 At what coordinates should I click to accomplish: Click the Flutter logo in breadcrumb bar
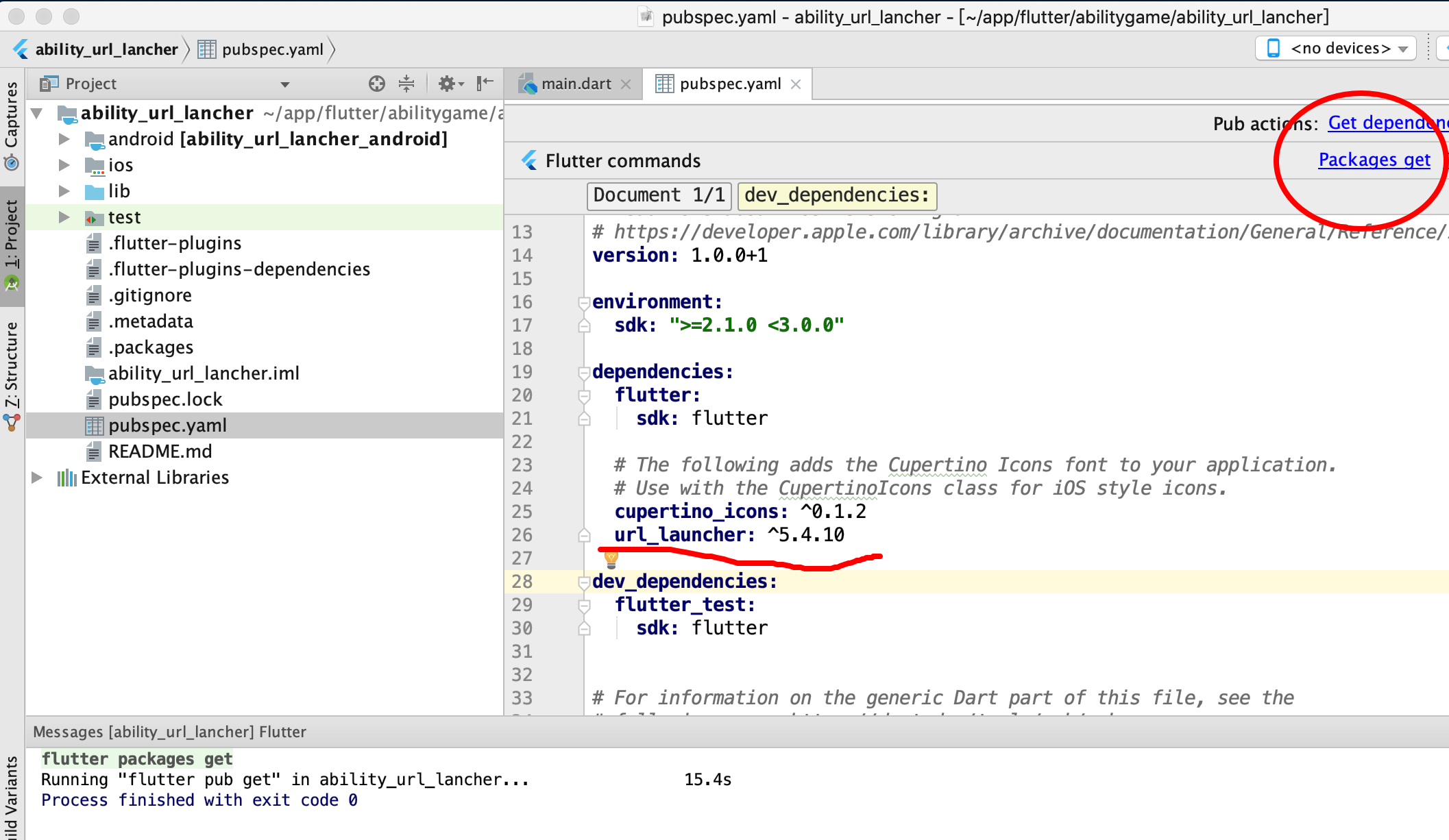(21, 49)
